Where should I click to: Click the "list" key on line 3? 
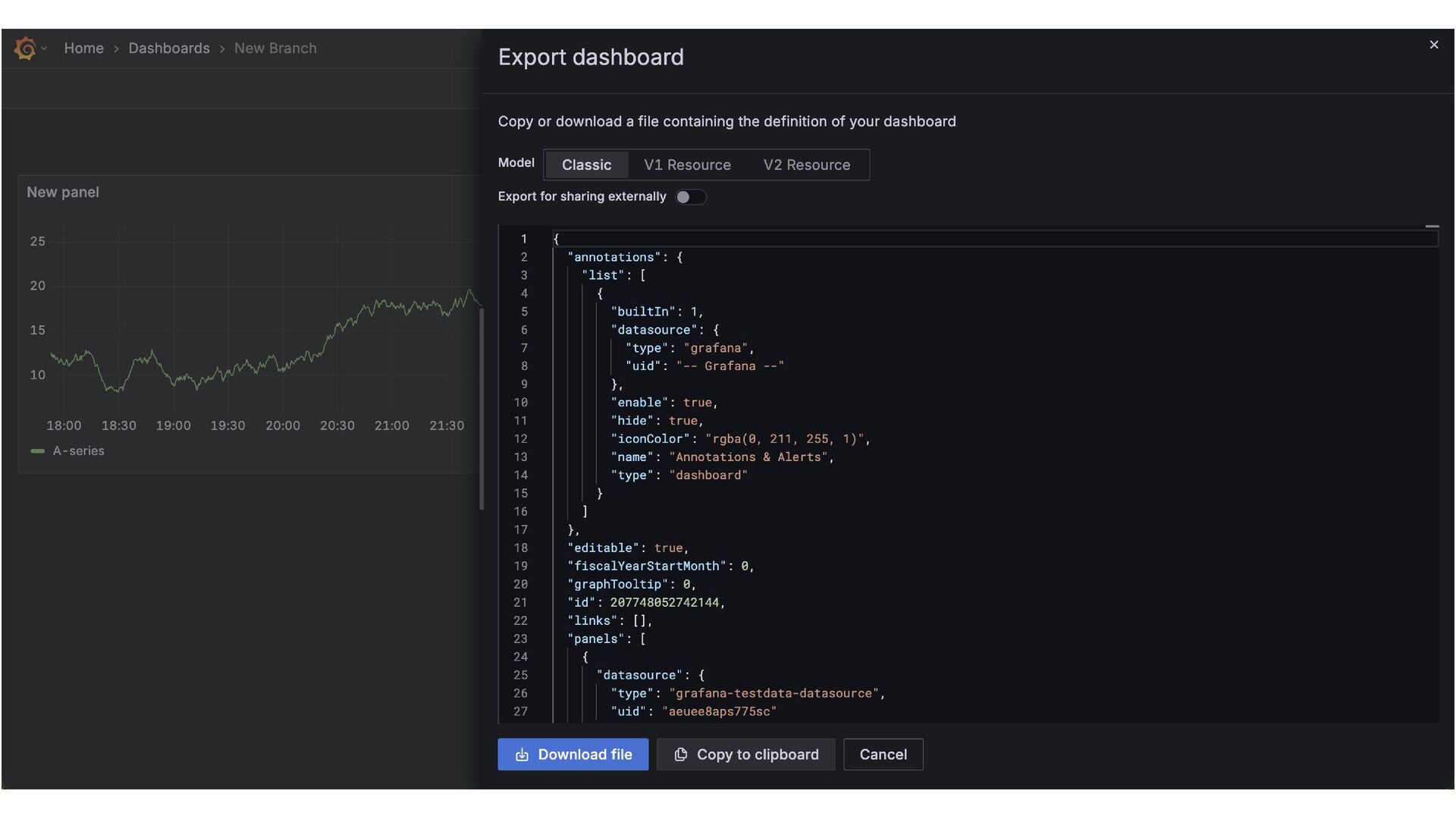603,275
